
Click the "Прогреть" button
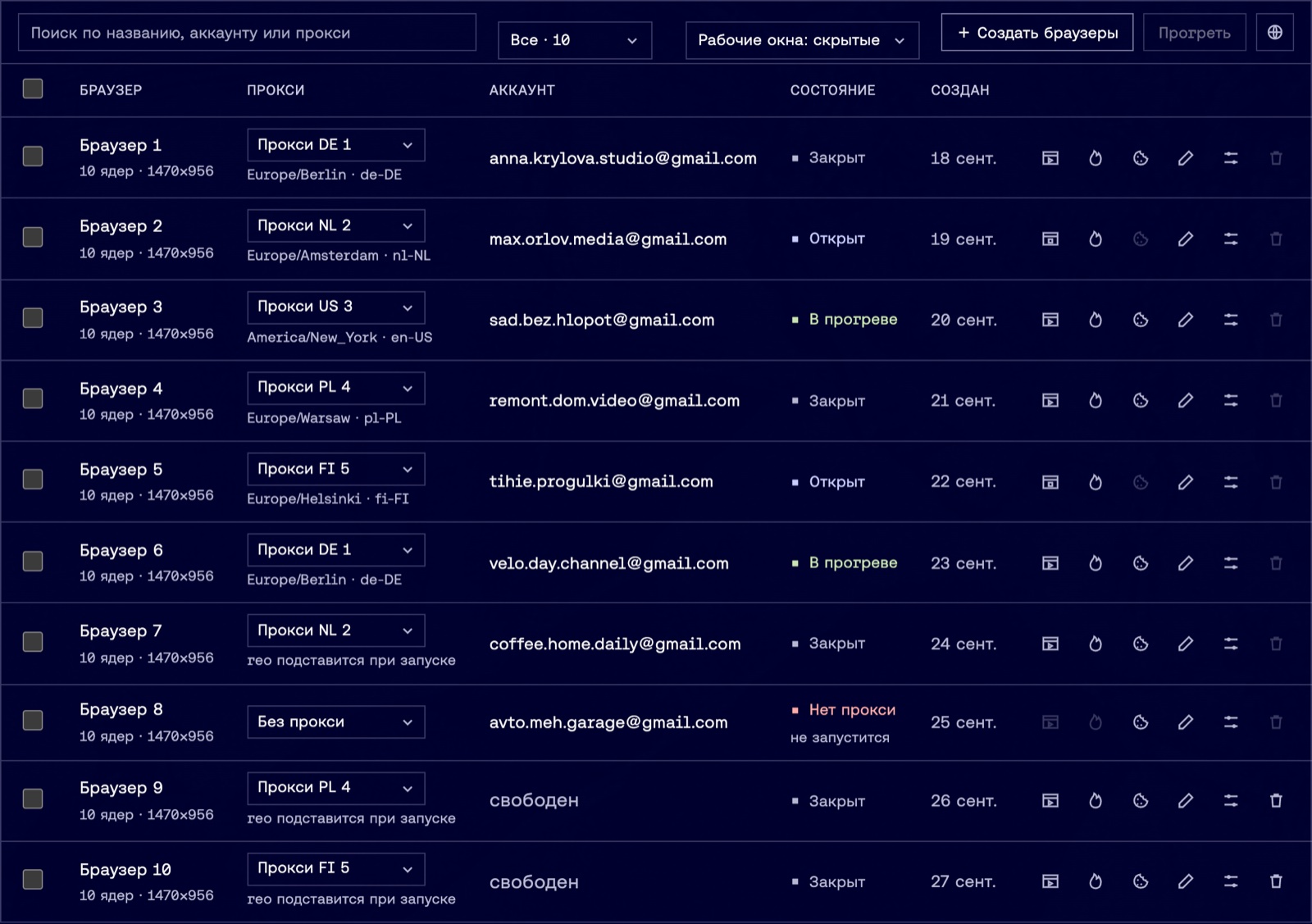click(1195, 32)
